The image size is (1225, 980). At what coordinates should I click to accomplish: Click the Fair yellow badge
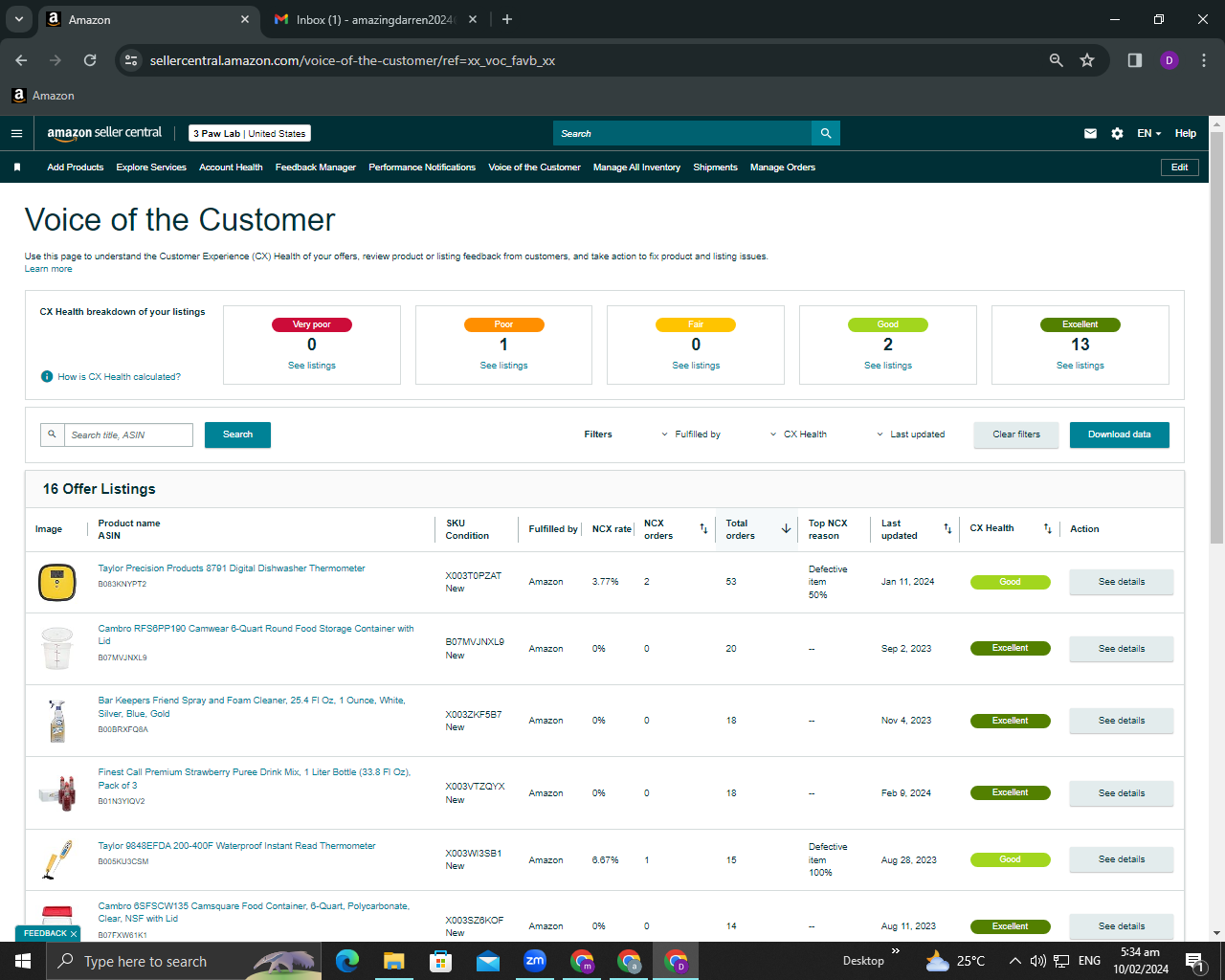click(696, 324)
